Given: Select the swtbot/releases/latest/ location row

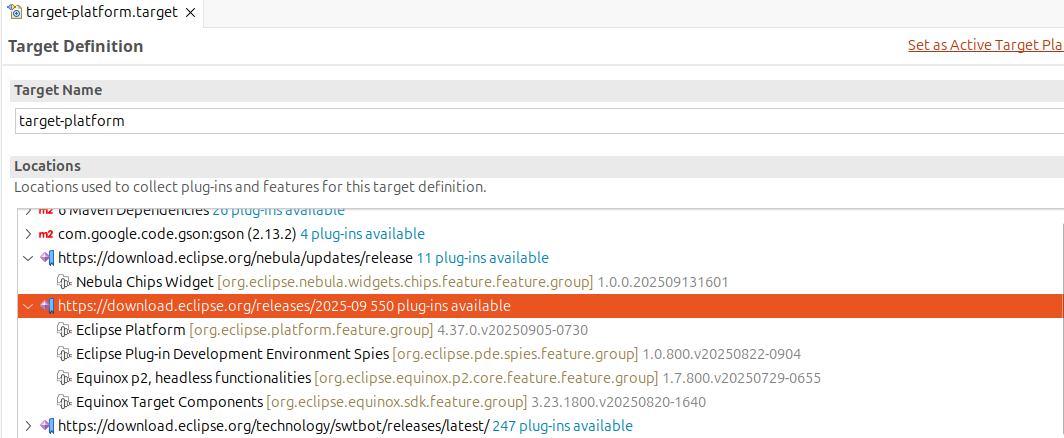Looking at the screenshot, I should pos(539,426).
